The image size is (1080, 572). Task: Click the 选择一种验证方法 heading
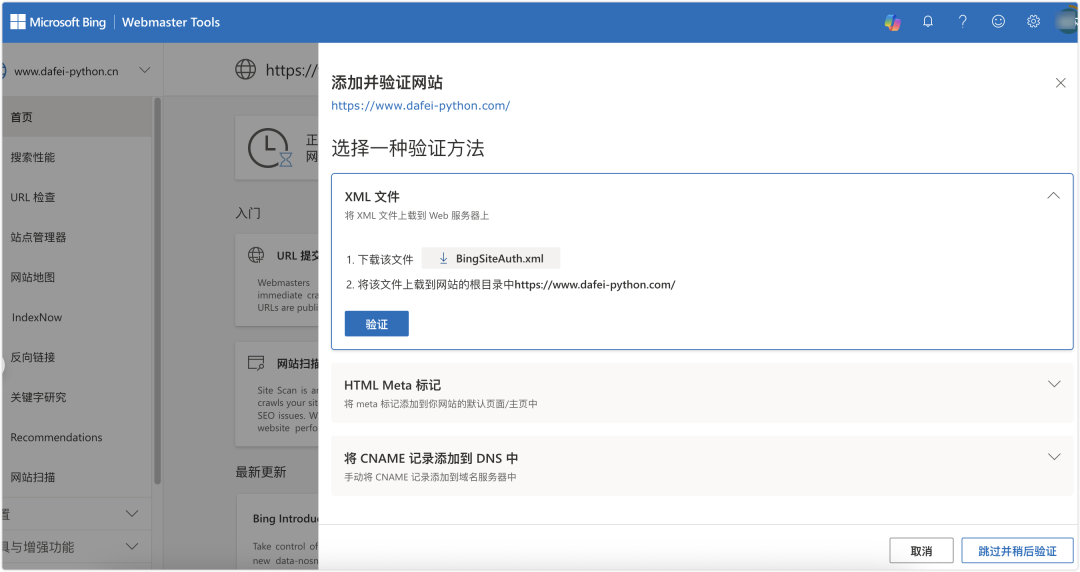tap(408, 148)
